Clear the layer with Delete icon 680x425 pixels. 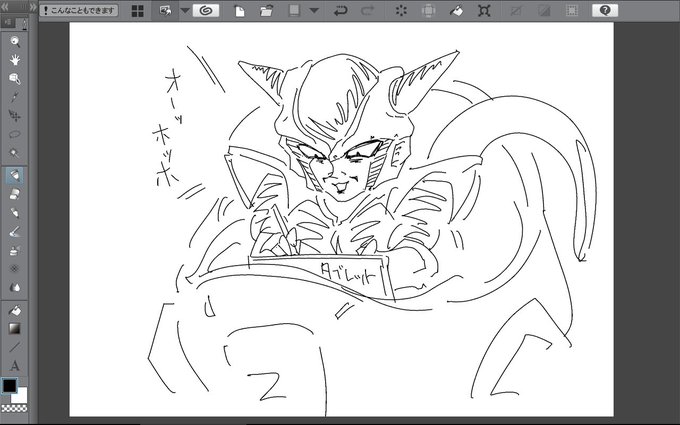pyautogui.click(x=401, y=11)
